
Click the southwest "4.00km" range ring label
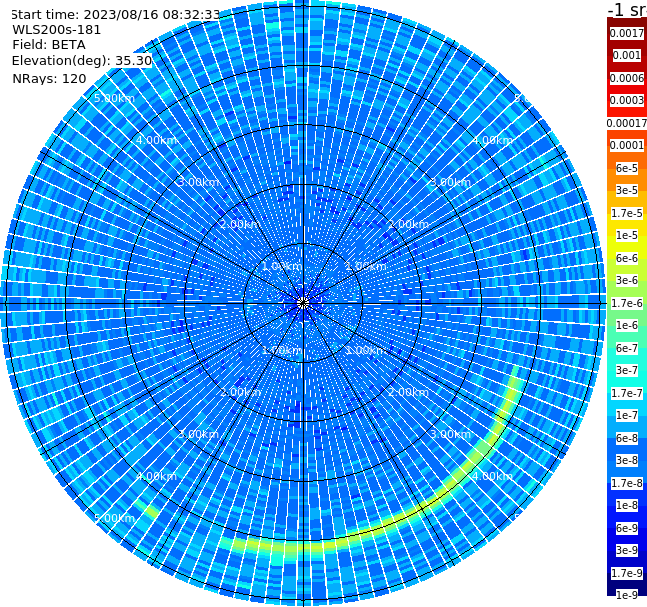click(x=156, y=476)
